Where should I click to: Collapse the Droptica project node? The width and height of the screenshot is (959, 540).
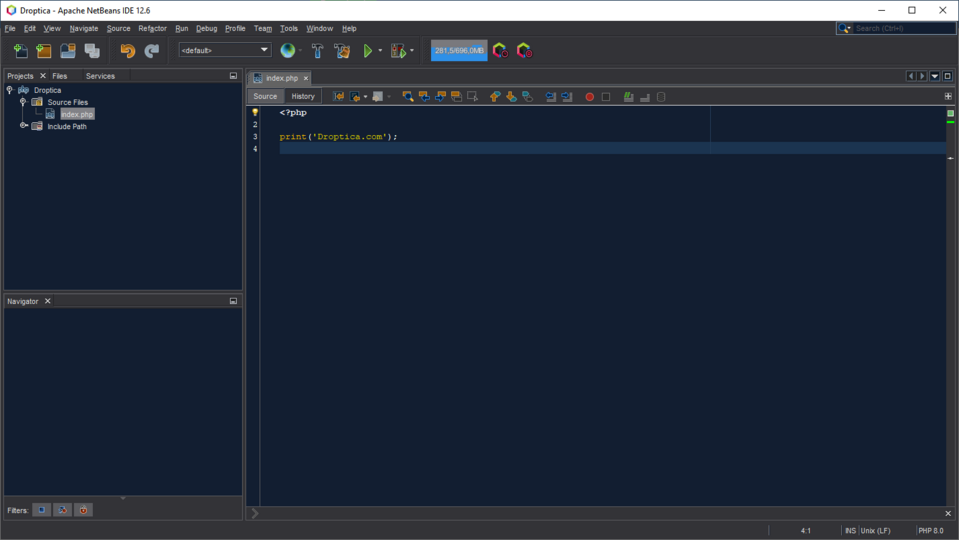point(10,90)
